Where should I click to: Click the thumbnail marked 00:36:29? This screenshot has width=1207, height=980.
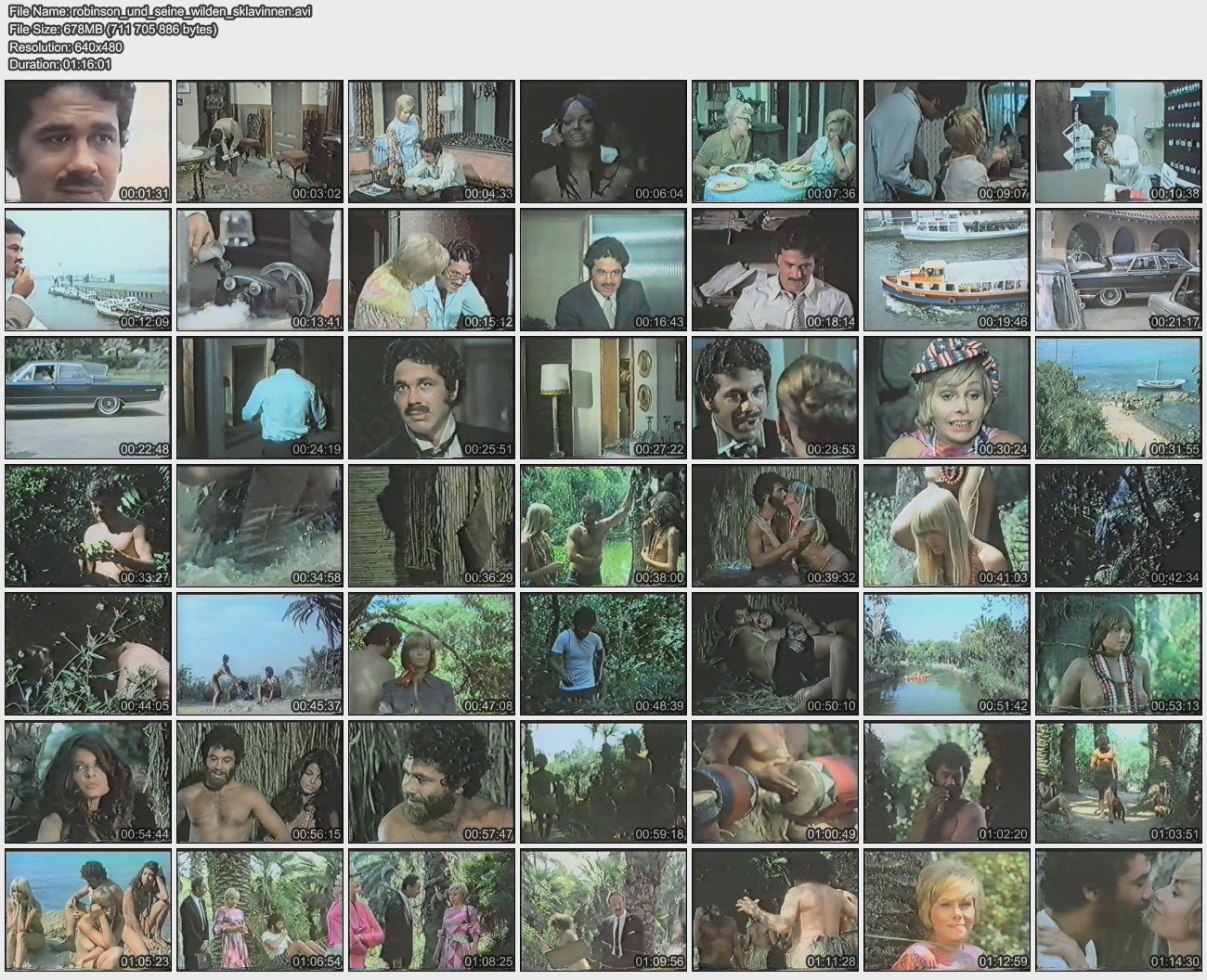point(432,525)
